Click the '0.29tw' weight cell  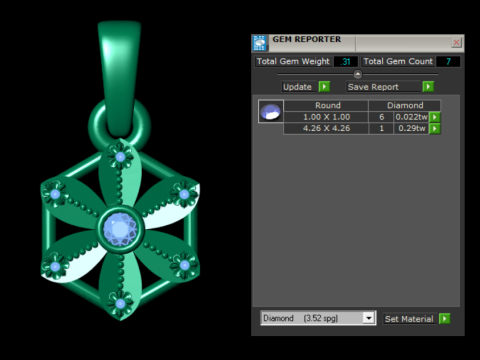pos(411,128)
